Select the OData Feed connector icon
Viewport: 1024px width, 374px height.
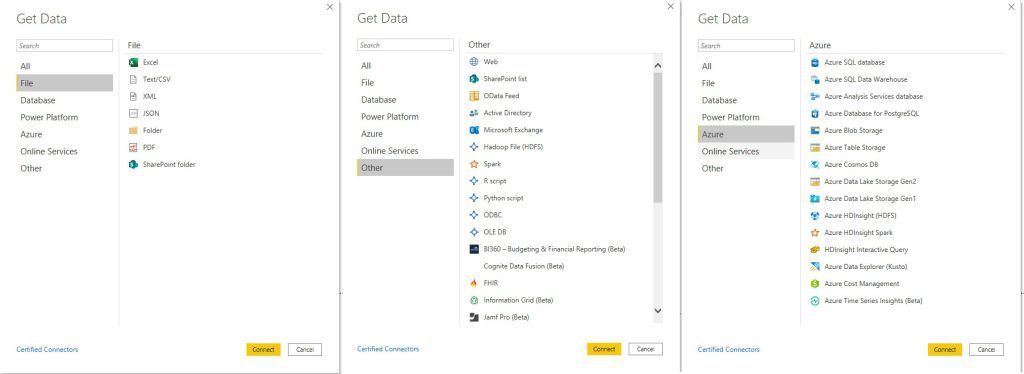[x=474, y=96]
